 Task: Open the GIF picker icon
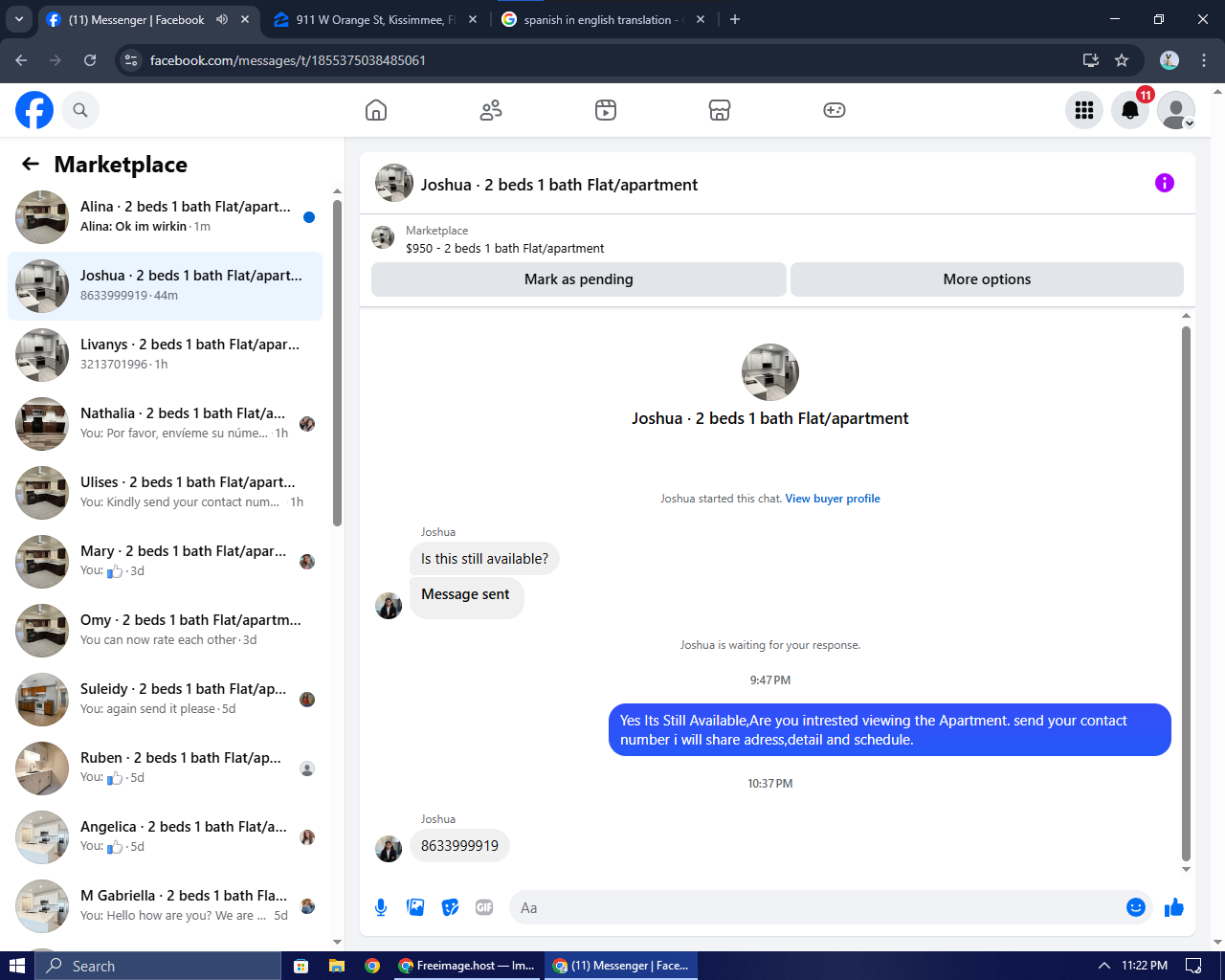pyautogui.click(x=484, y=907)
